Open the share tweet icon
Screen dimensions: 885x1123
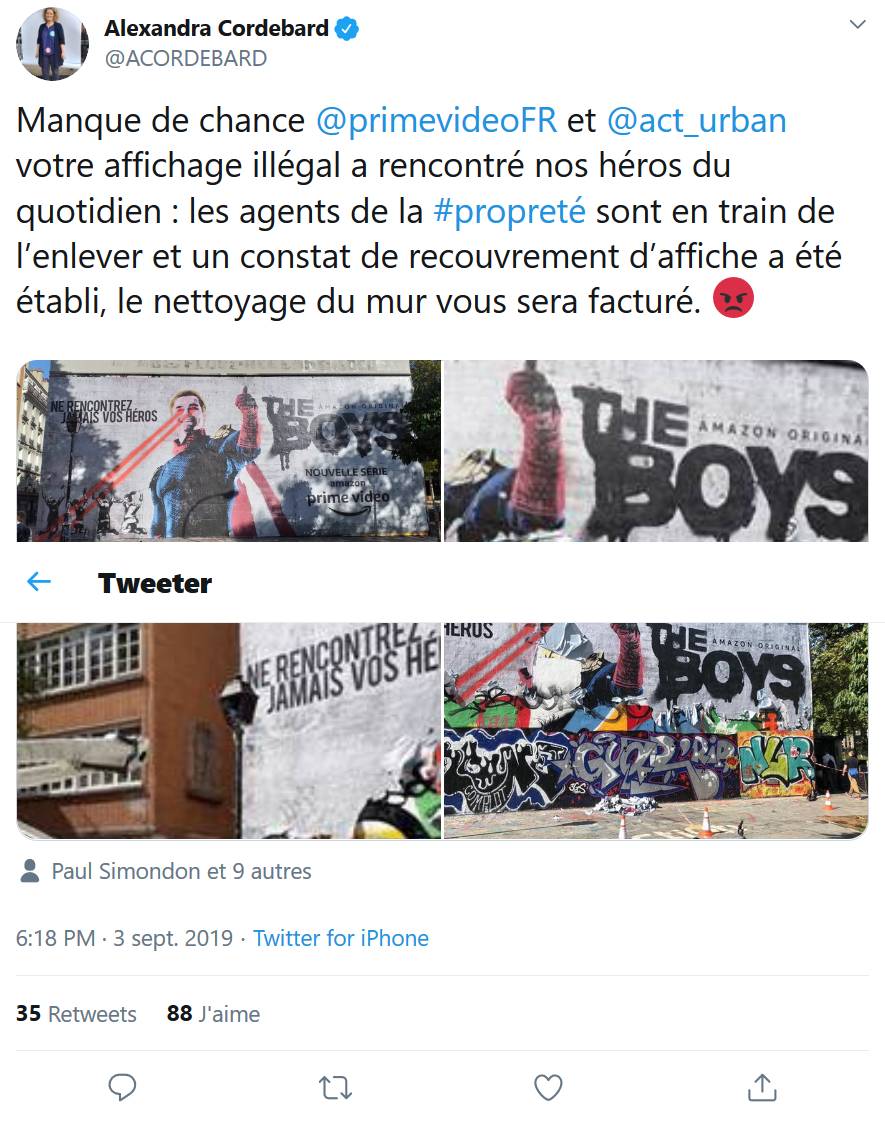pyautogui.click(x=762, y=1087)
